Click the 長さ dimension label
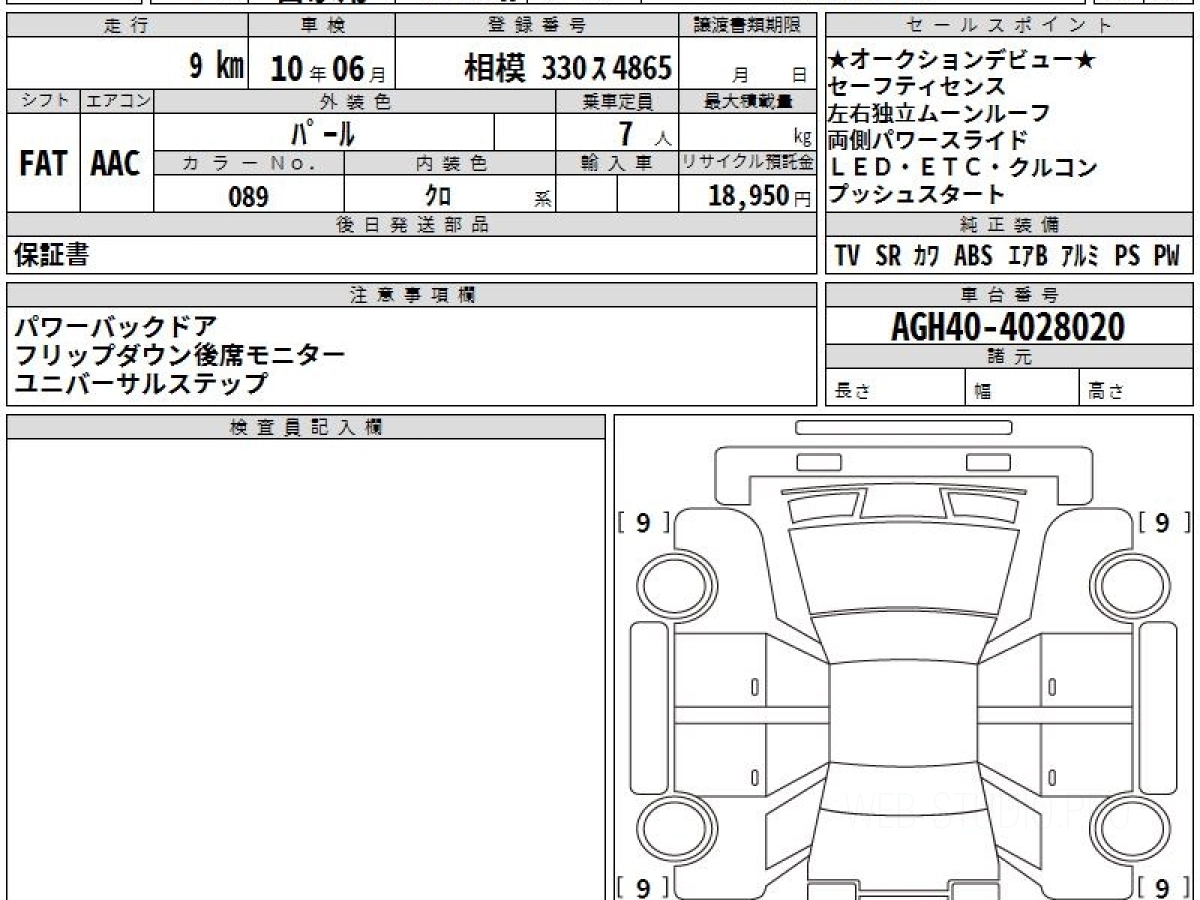The image size is (1200, 900). pos(852,392)
